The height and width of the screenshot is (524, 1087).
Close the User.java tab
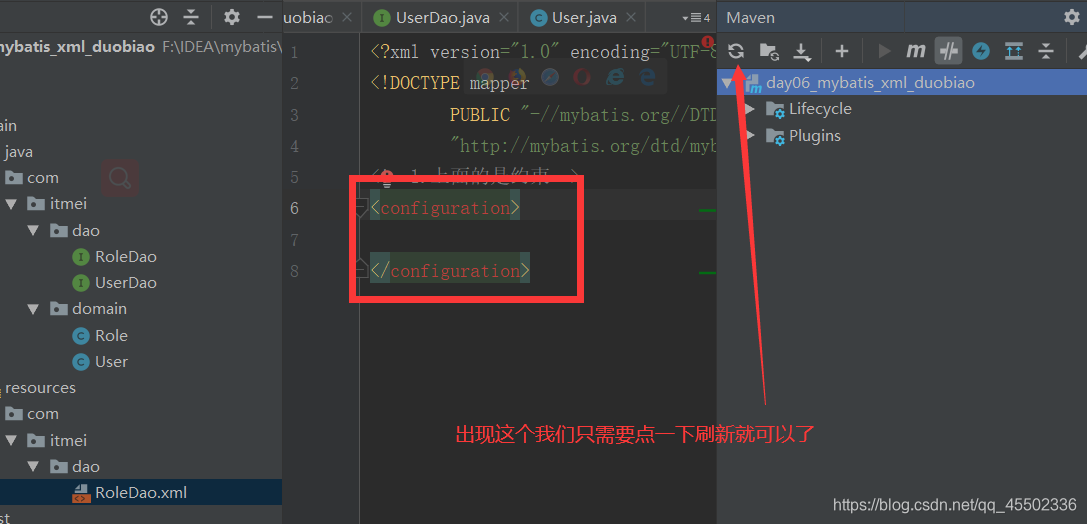tap(631, 18)
